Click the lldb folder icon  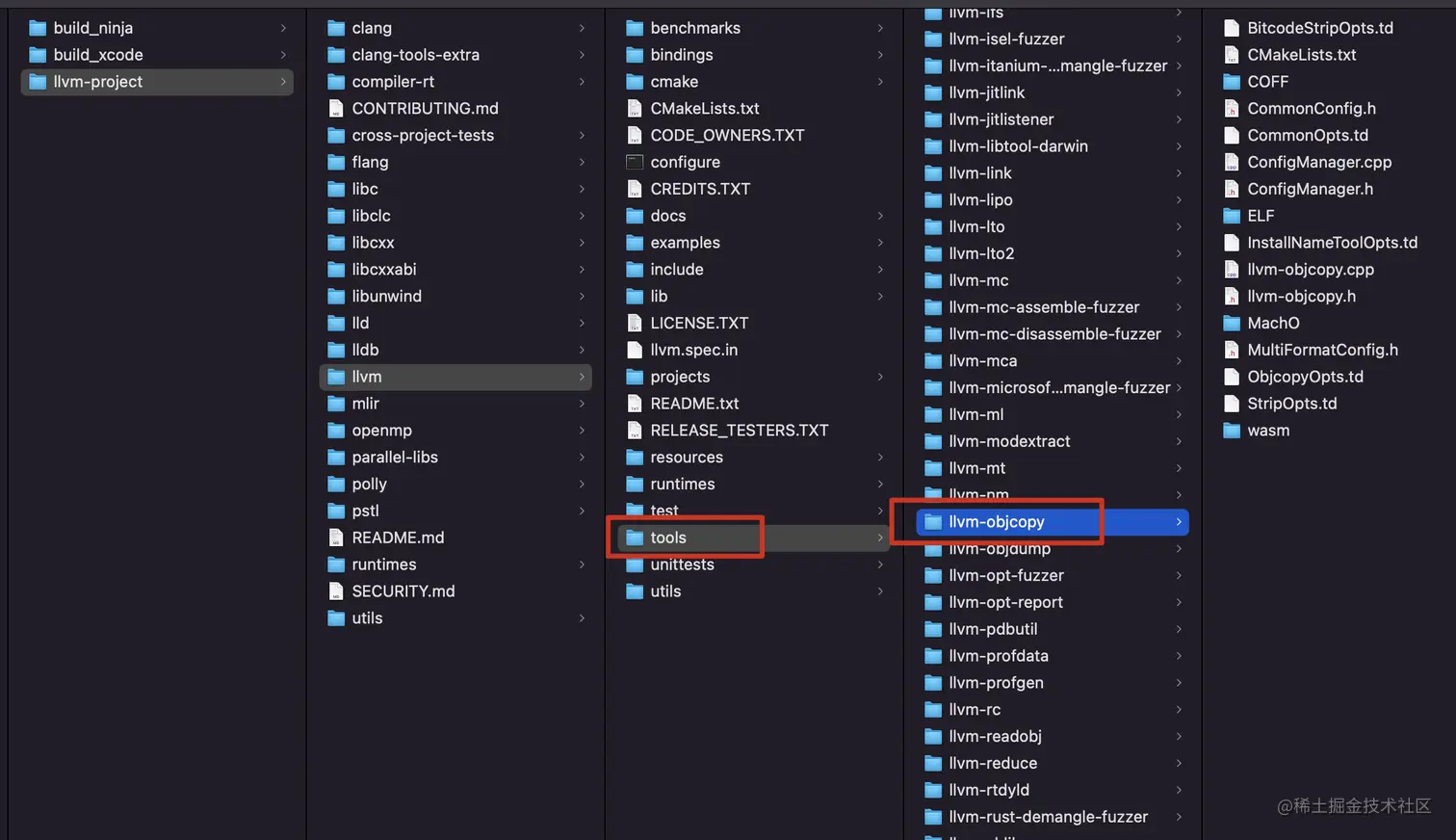[x=336, y=350]
